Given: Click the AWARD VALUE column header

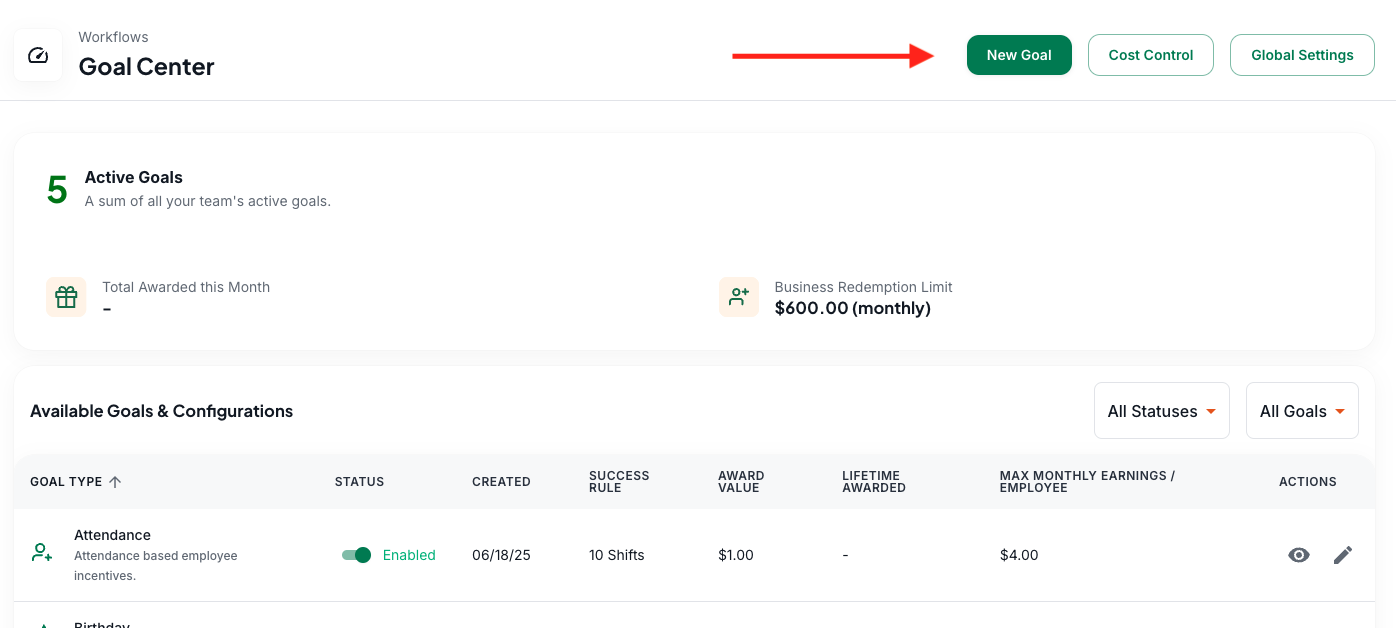Looking at the screenshot, I should tap(741, 482).
